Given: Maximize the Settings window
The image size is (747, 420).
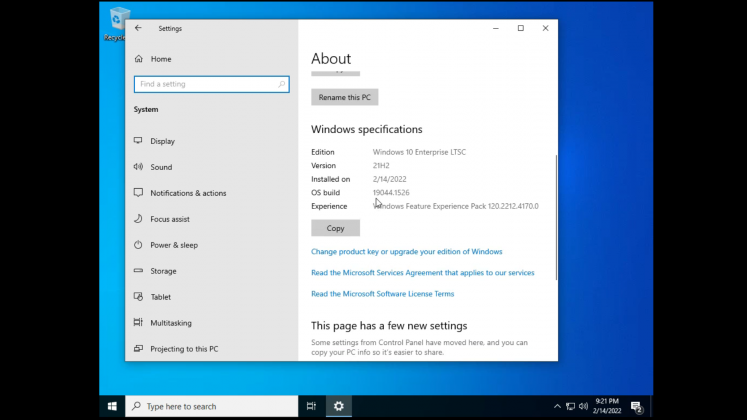Looking at the screenshot, I should pos(521,28).
